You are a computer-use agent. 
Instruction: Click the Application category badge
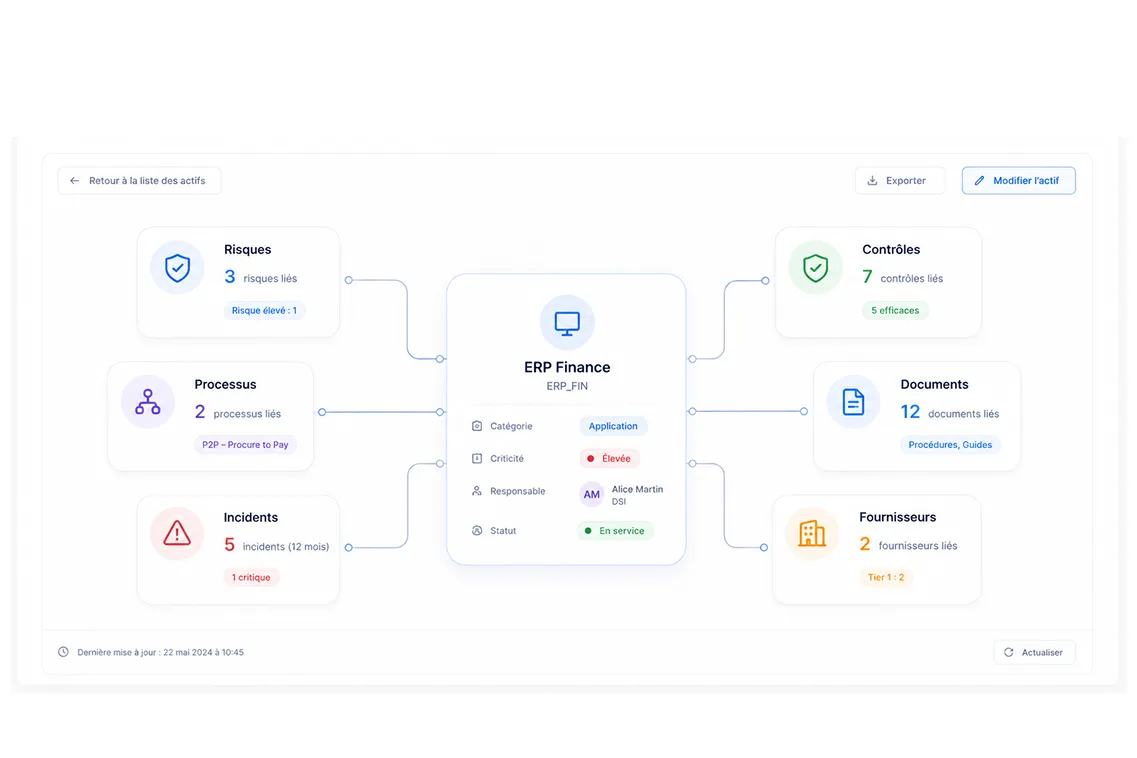pos(613,426)
